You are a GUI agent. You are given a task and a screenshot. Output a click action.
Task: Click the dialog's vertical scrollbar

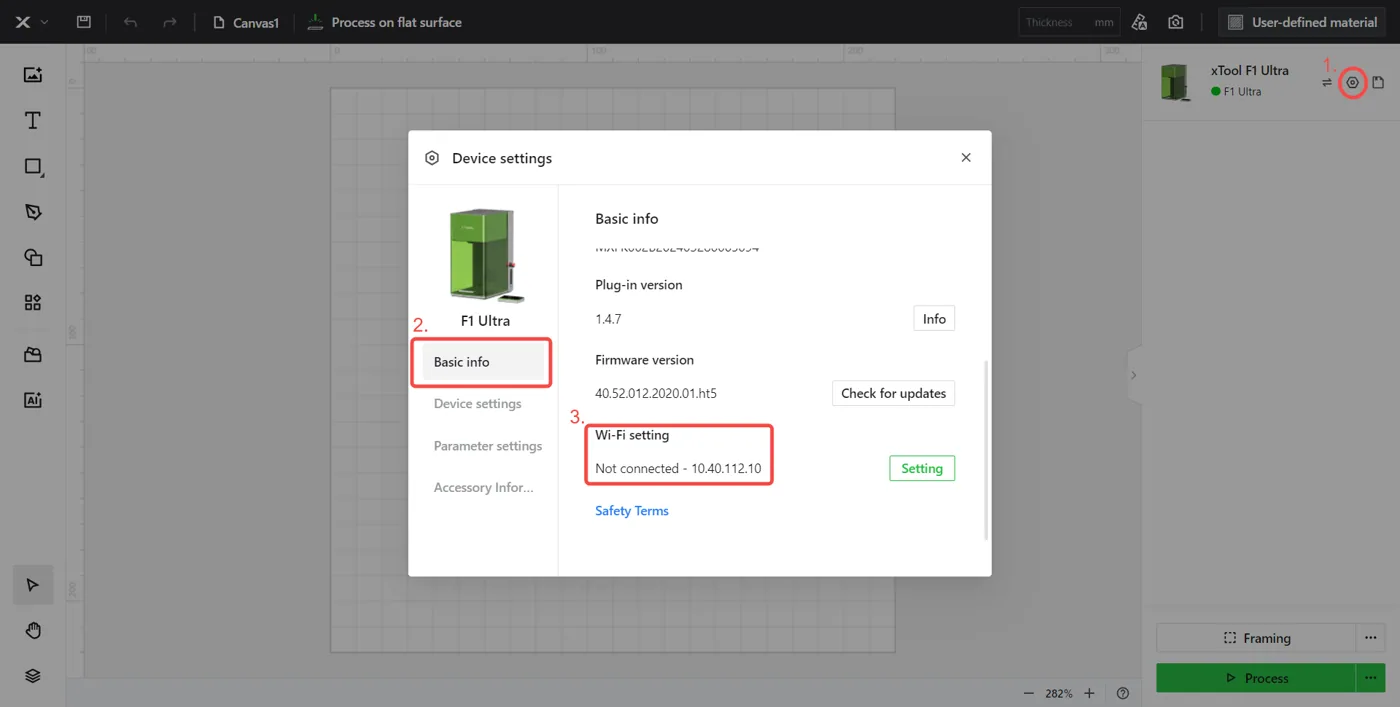[x=986, y=450]
